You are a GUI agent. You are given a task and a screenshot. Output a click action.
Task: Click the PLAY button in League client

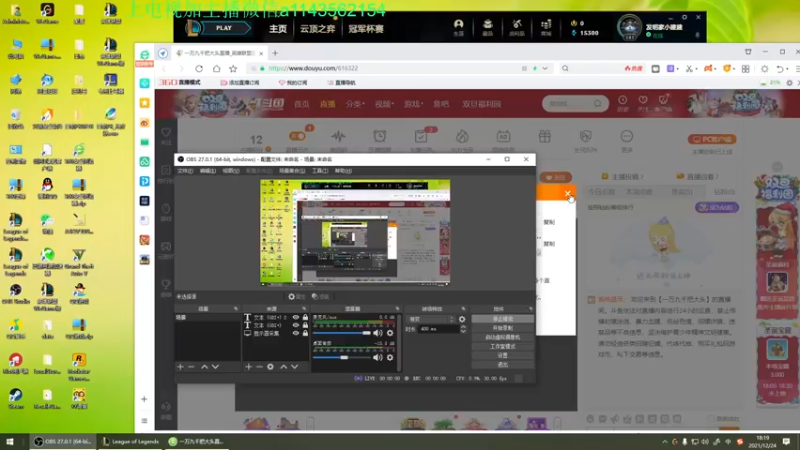(x=223, y=28)
